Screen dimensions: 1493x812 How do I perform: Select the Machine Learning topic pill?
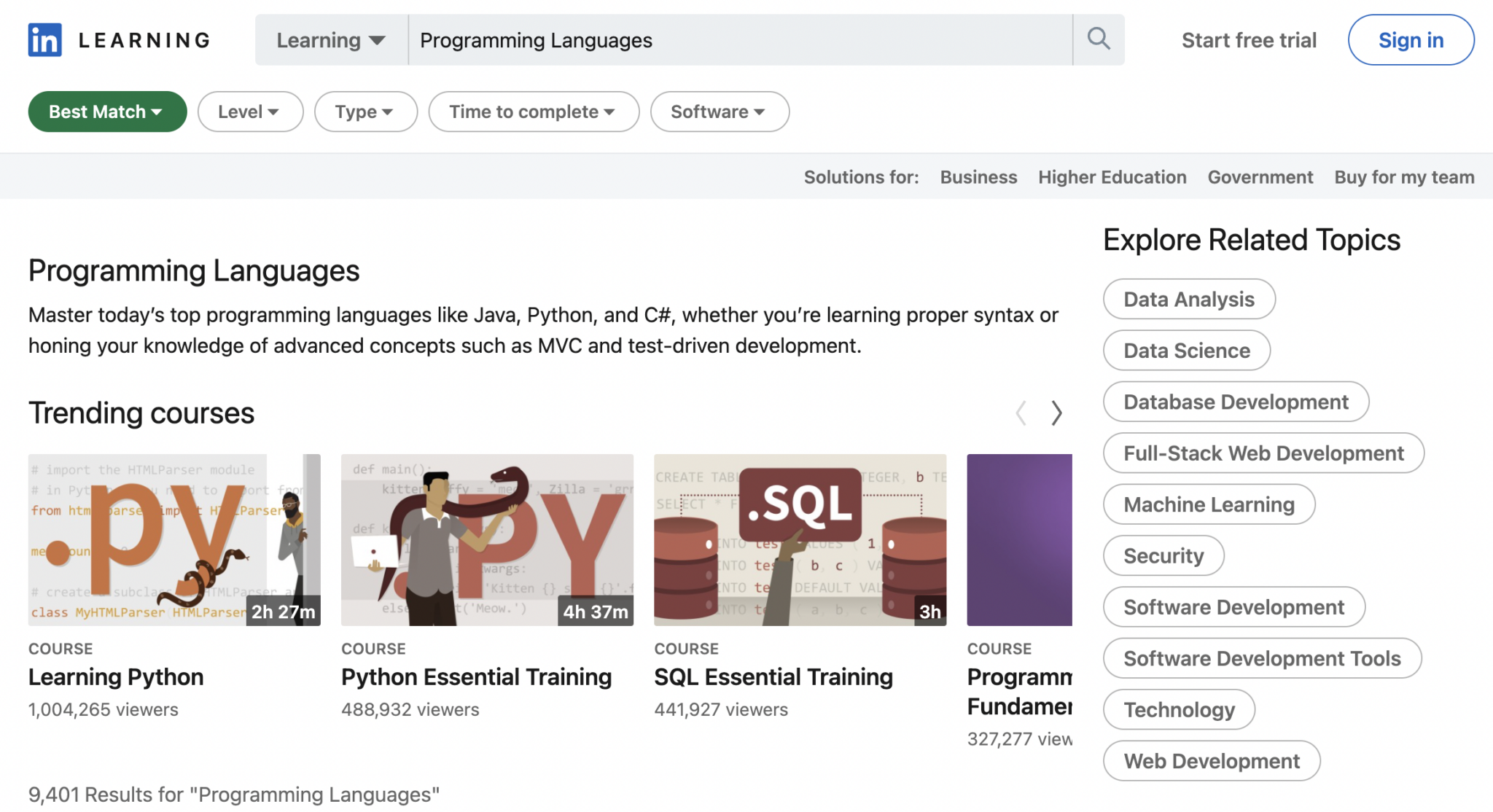(x=1209, y=504)
